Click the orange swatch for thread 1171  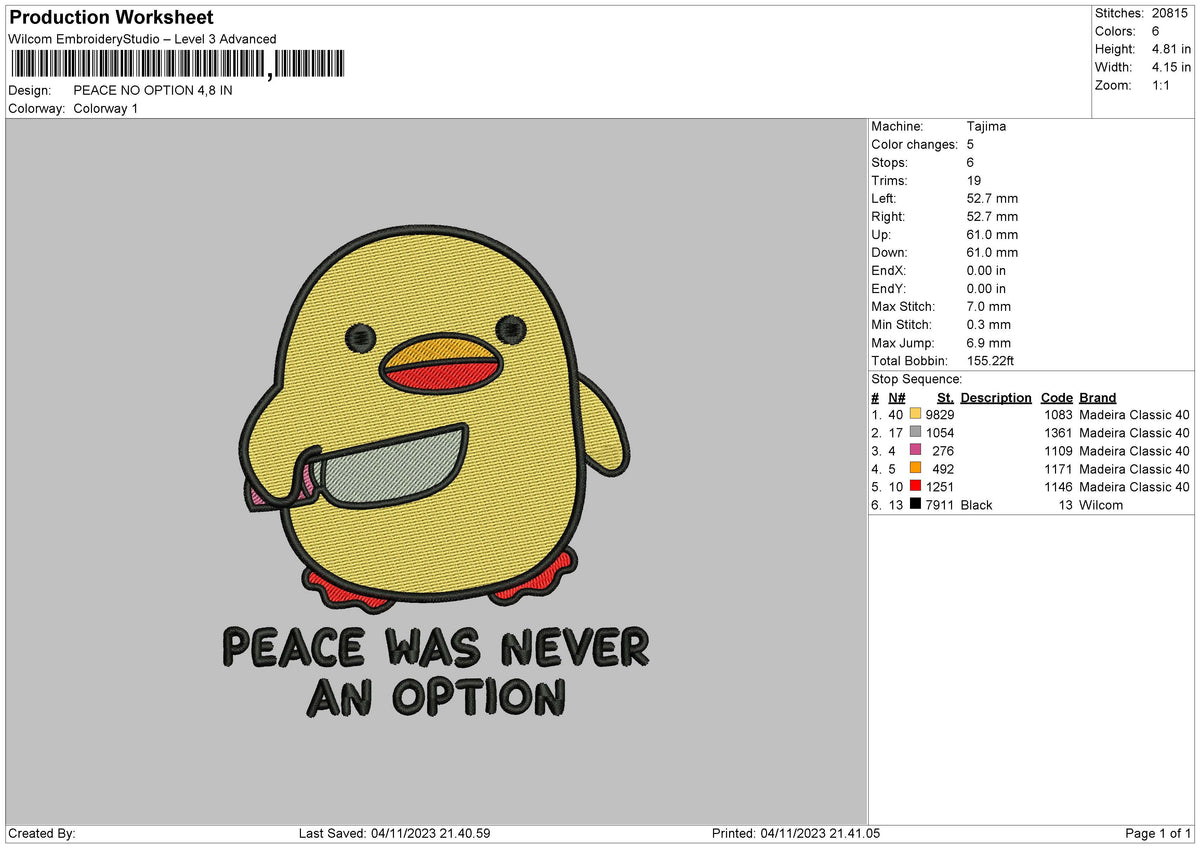(x=915, y=469)
